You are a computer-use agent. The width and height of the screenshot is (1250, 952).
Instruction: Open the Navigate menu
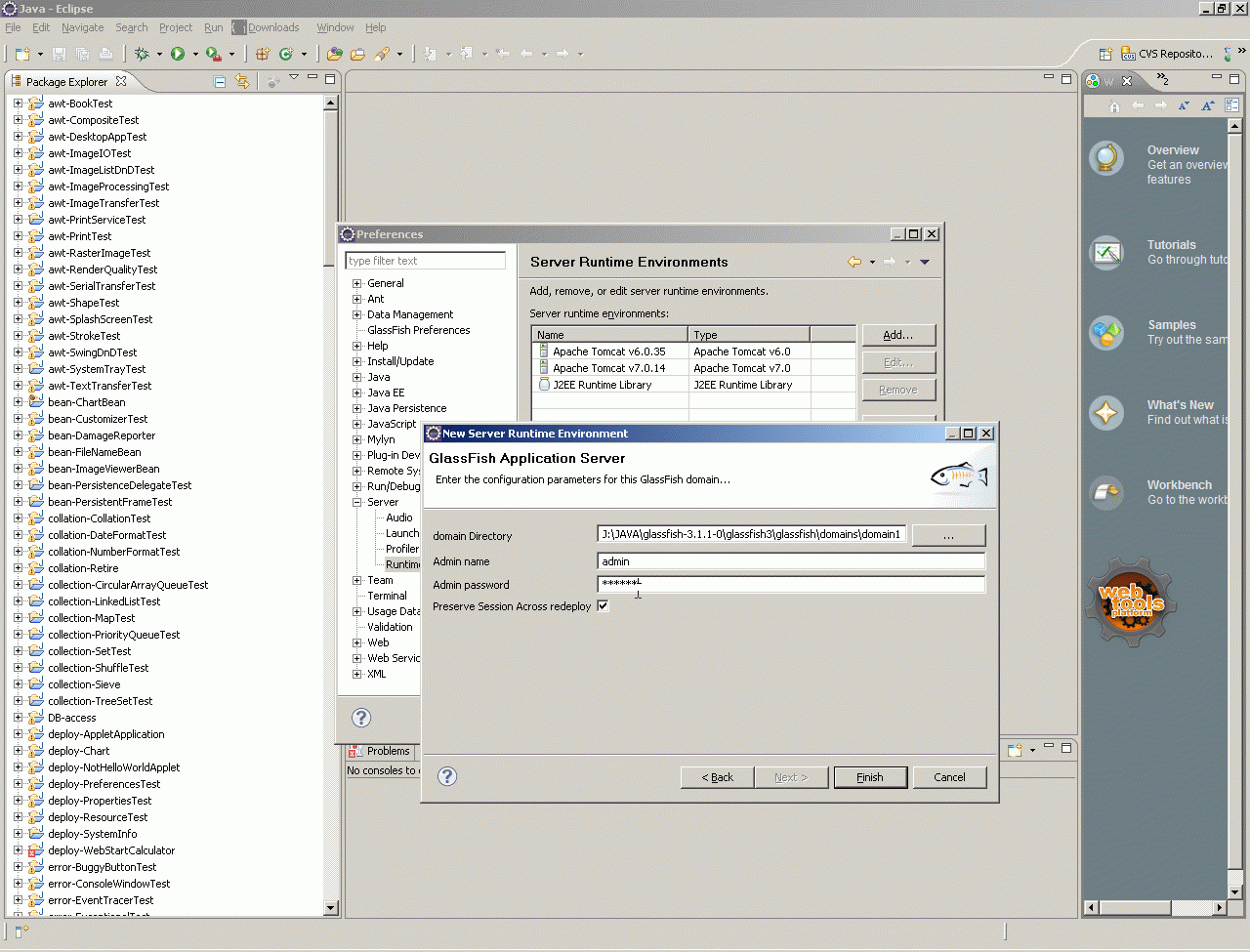pyautogui.click(x=82, y=27)
